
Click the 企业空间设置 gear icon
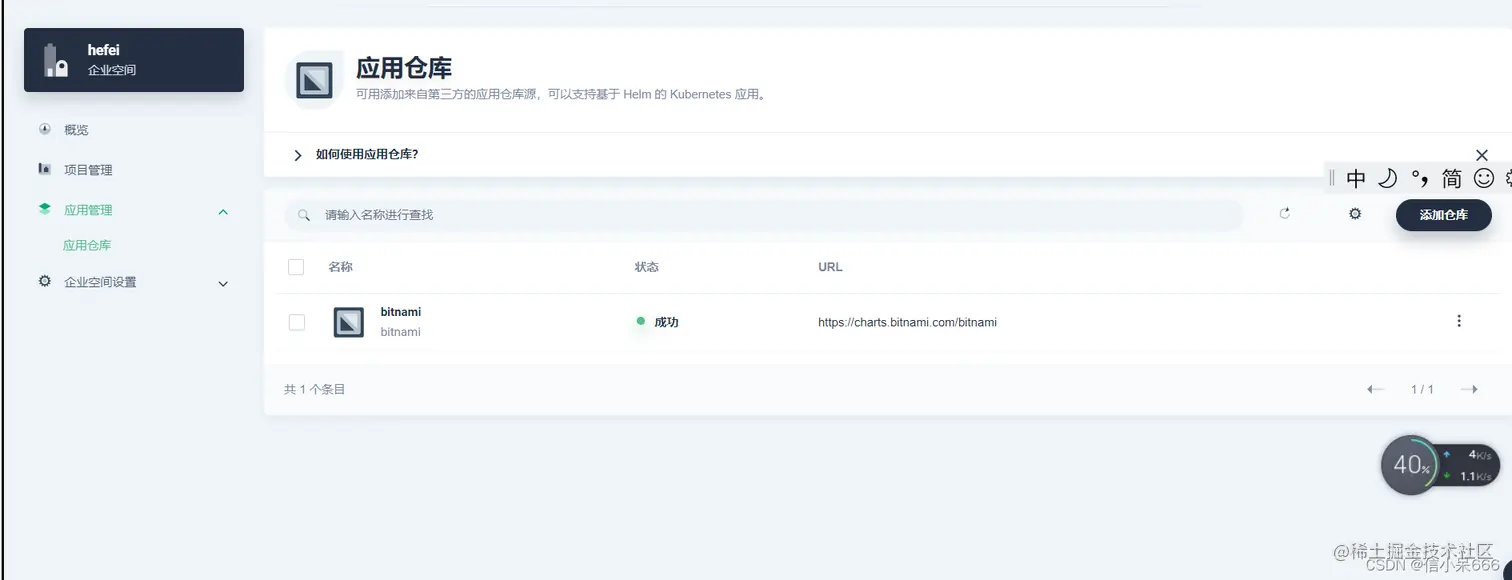tap(44, 281)
